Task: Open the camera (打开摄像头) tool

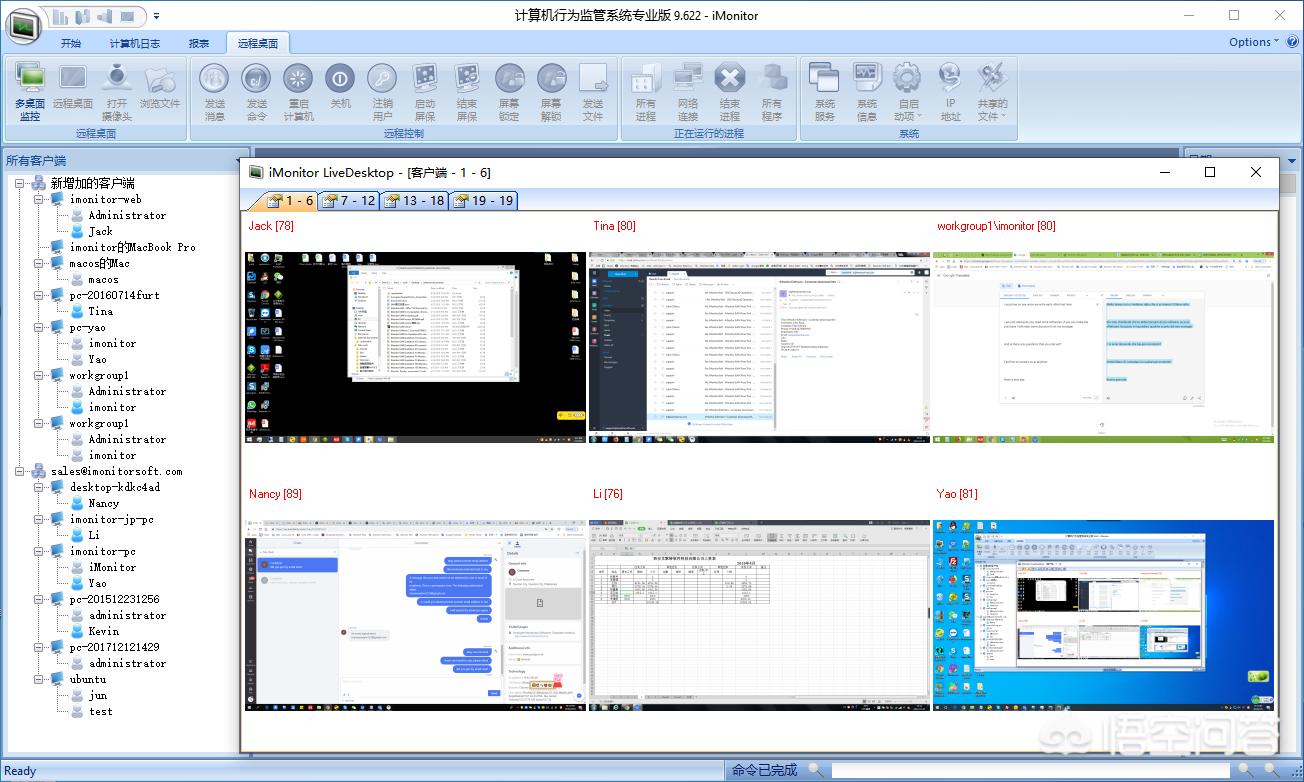Action: point(117,91)
